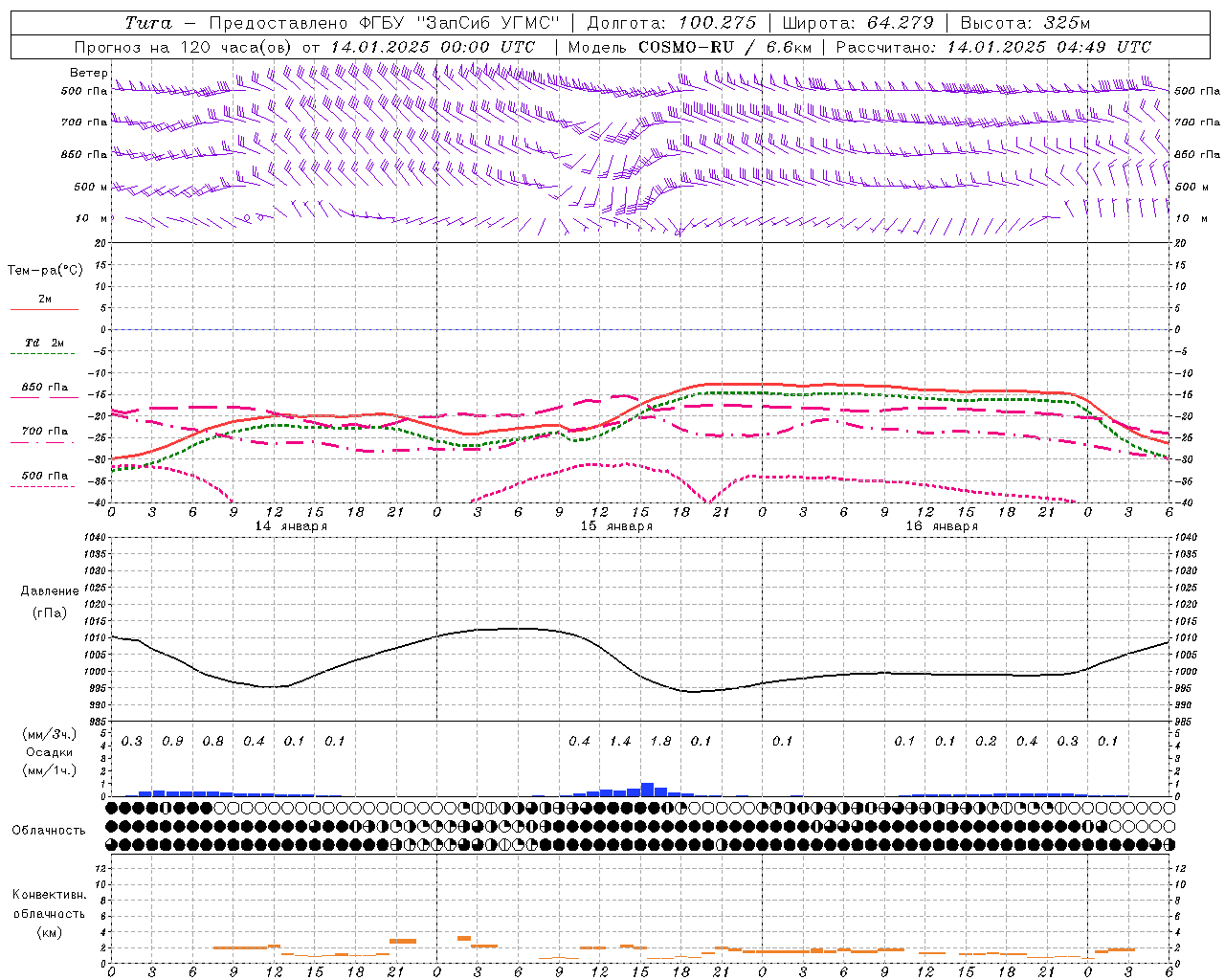Click the station name "Tura" in the header
The image size is (1225, 980).
point(148,23)
